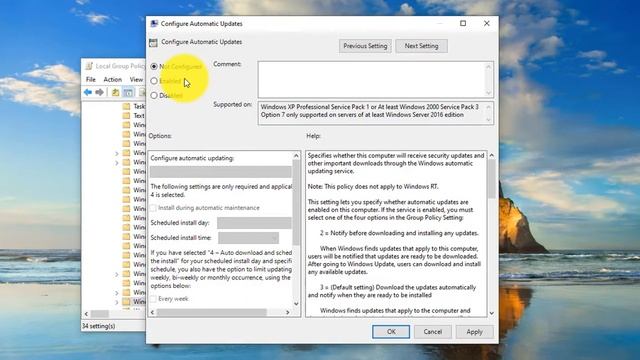Expand the highlighted Win folder node

click(x=117, y=302)
